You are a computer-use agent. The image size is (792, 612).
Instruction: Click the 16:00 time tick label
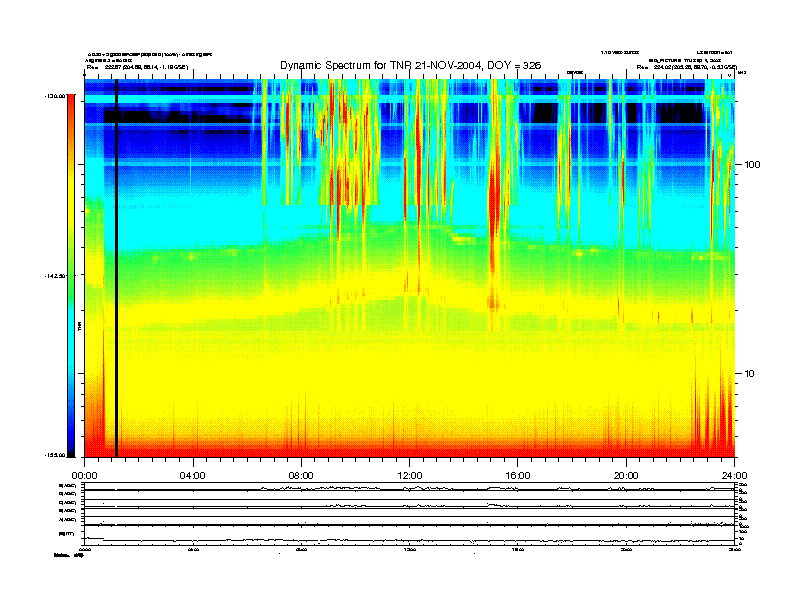(x=518, y=476)
